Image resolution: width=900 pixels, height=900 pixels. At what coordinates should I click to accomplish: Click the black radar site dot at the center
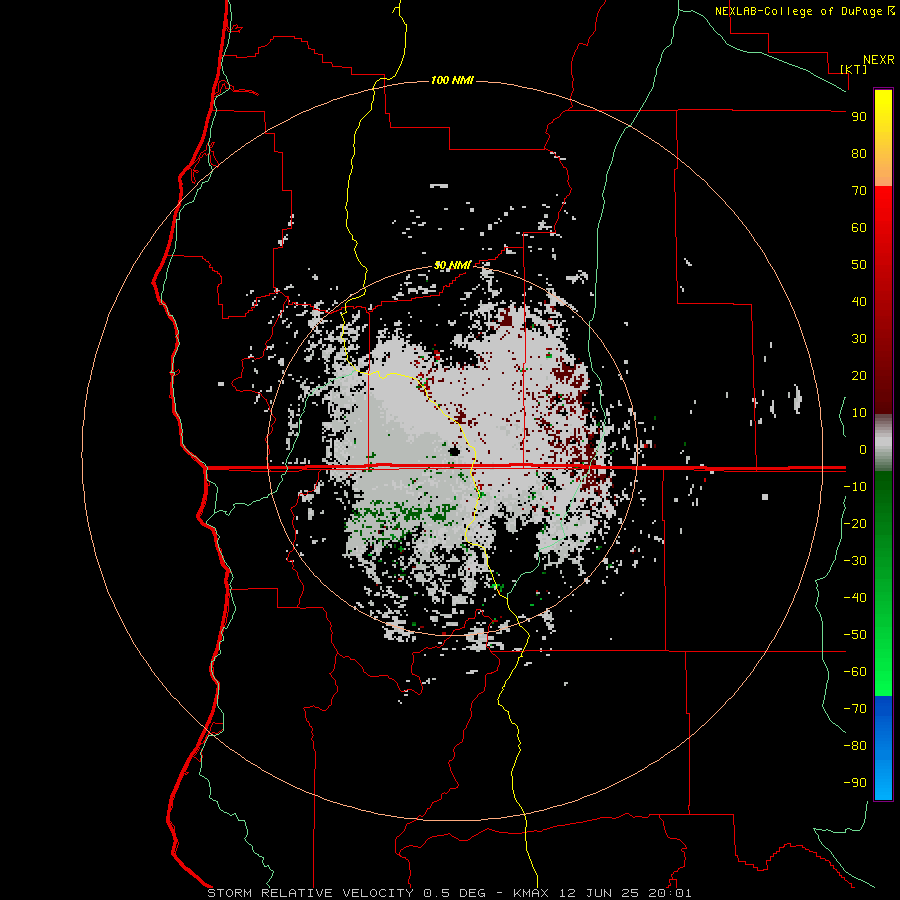(x=454, y=452)
